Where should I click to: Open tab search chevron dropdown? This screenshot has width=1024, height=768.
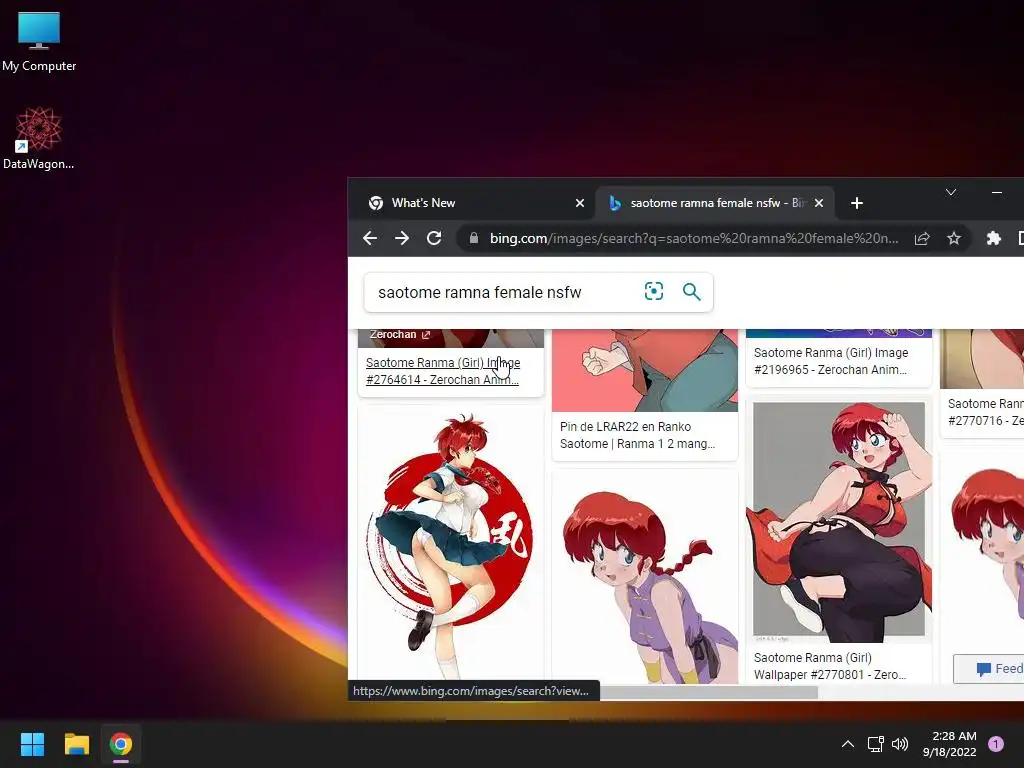(951, 192)
